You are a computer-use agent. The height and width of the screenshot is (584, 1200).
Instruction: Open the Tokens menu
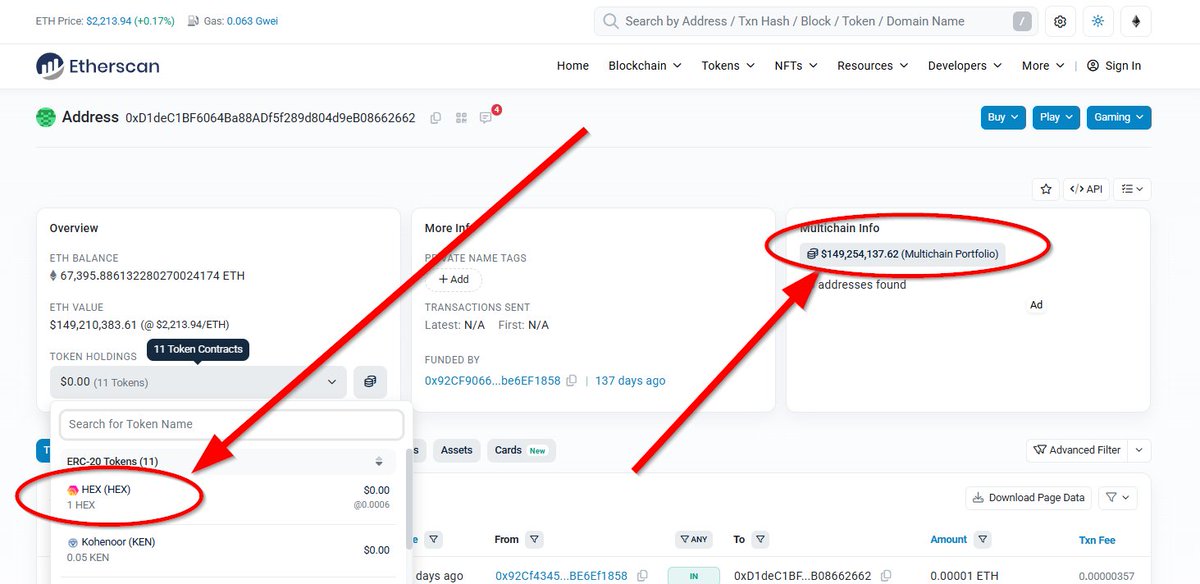[727, 66]
